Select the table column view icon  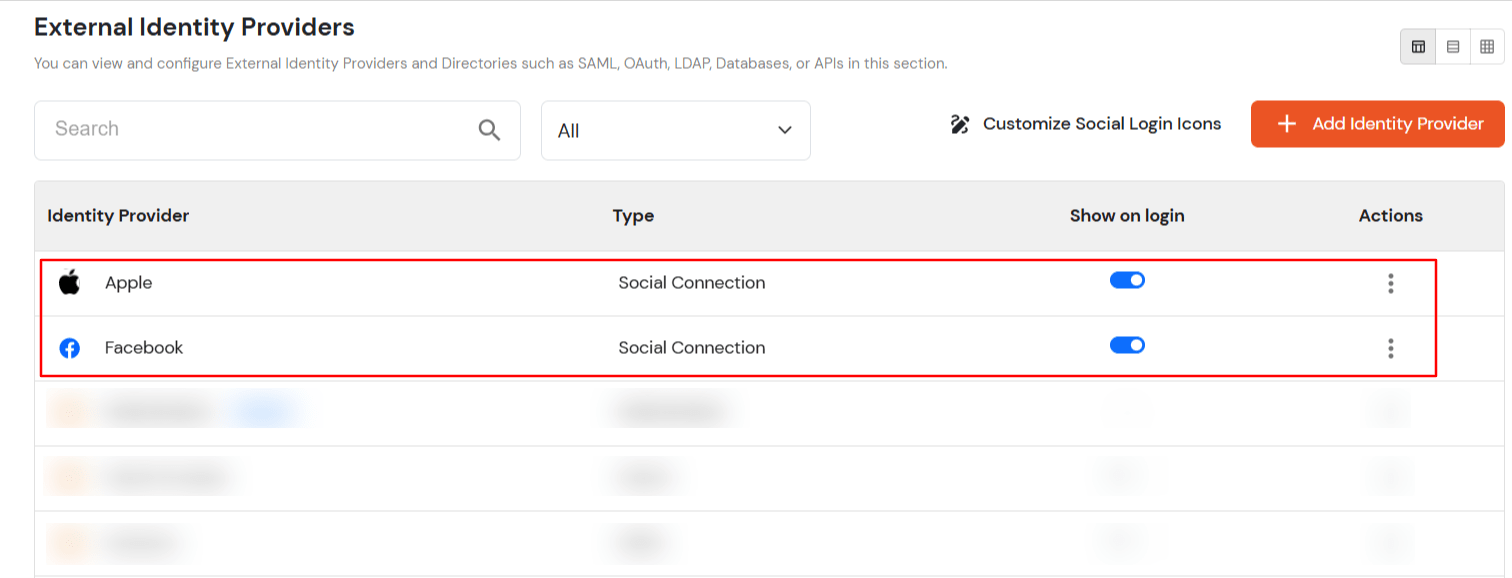(x=1417, y=46)
